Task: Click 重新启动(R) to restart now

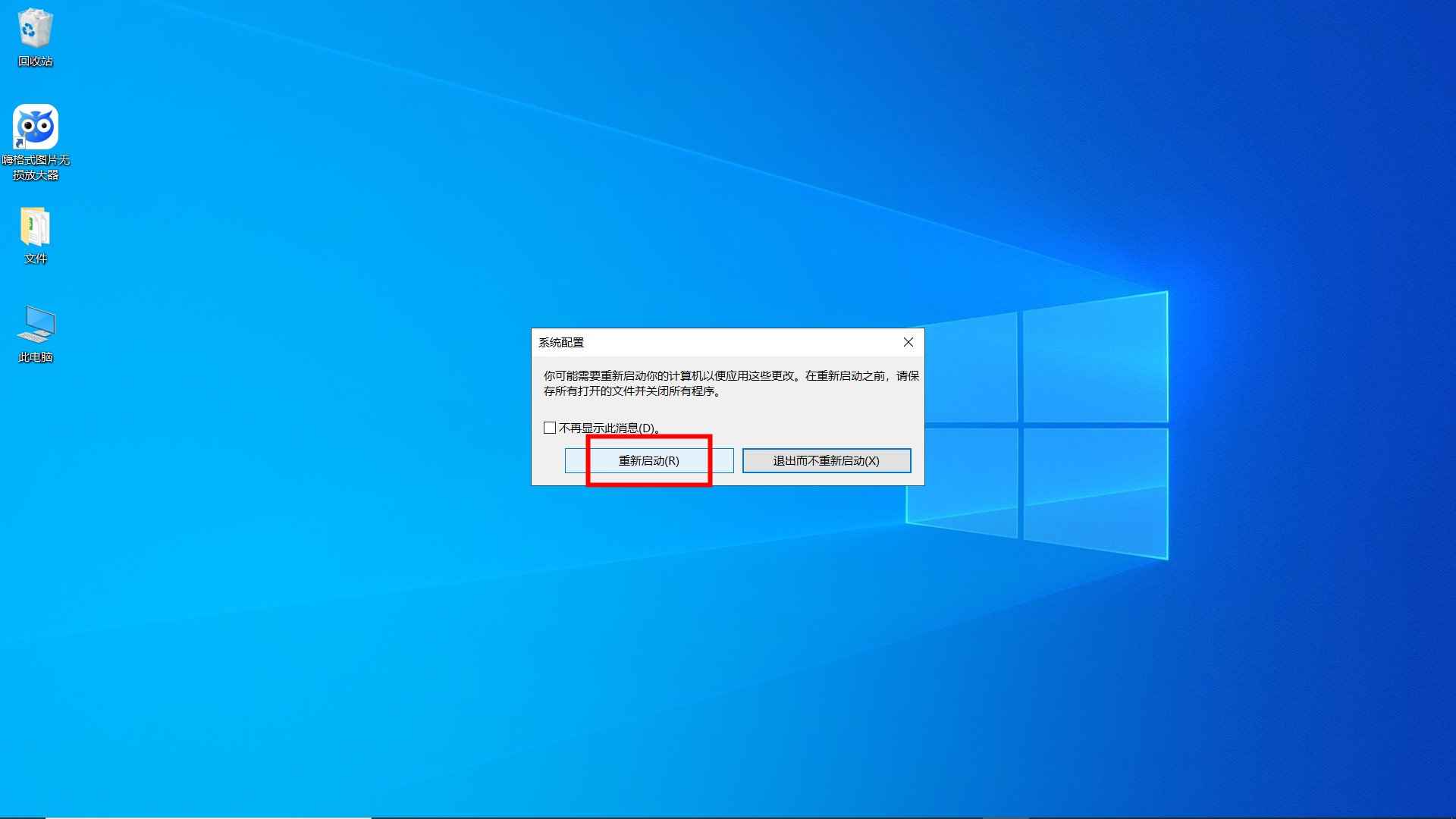Action: point(648,460)
